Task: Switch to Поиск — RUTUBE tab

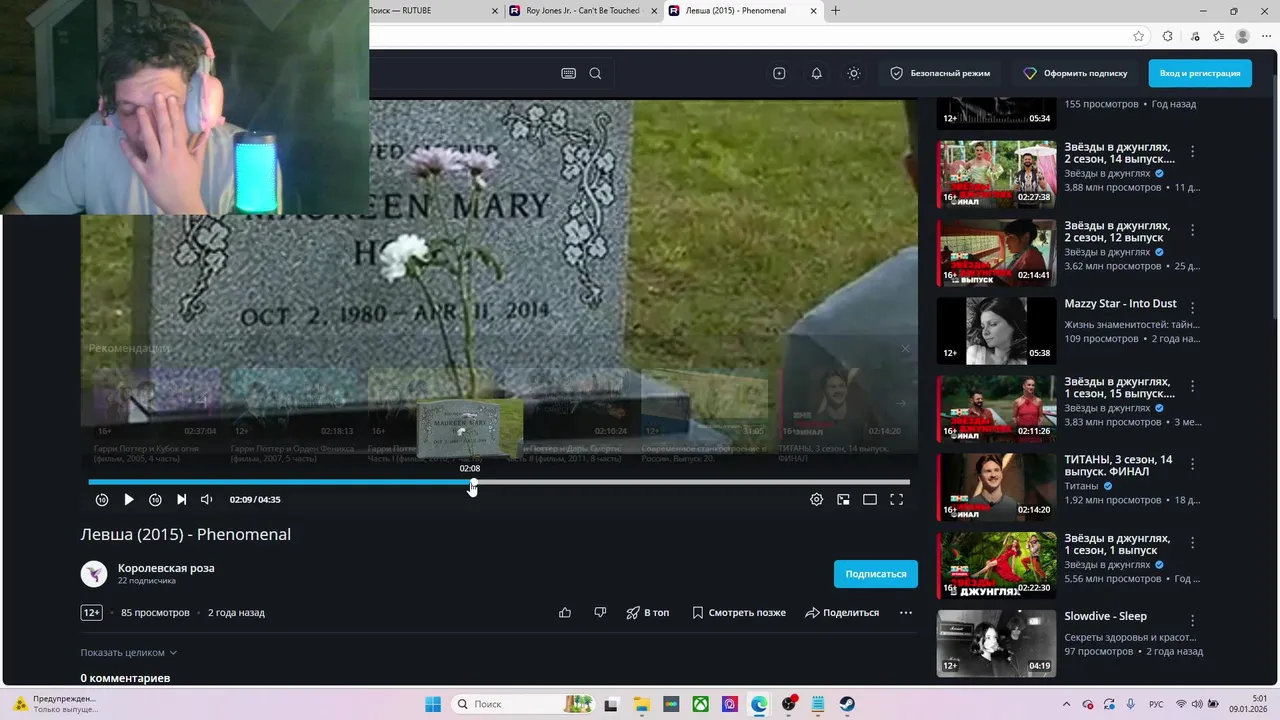Action: click(x=432, y=11)
